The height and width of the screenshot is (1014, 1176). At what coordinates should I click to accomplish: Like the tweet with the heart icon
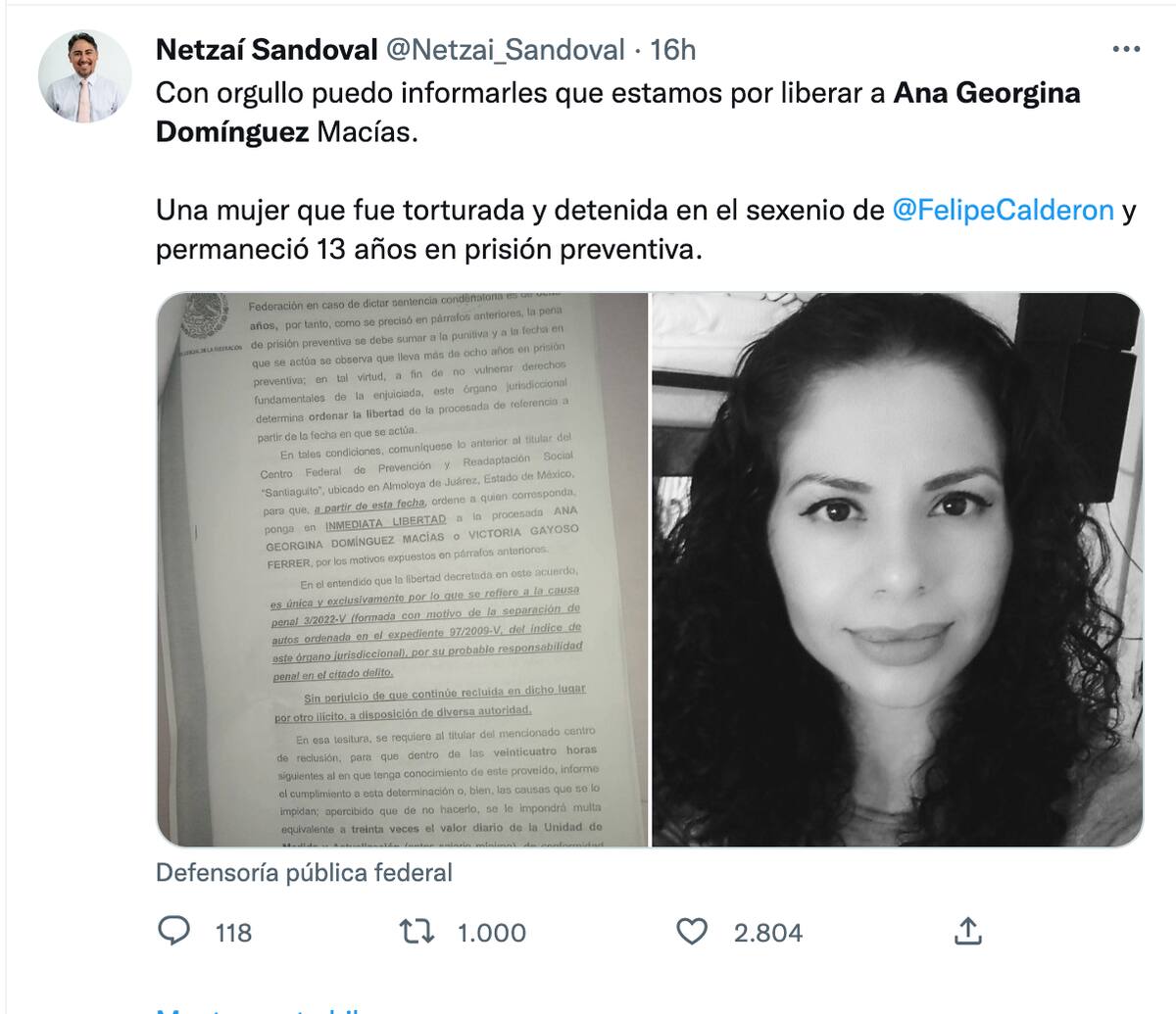(x=692, y=931)
